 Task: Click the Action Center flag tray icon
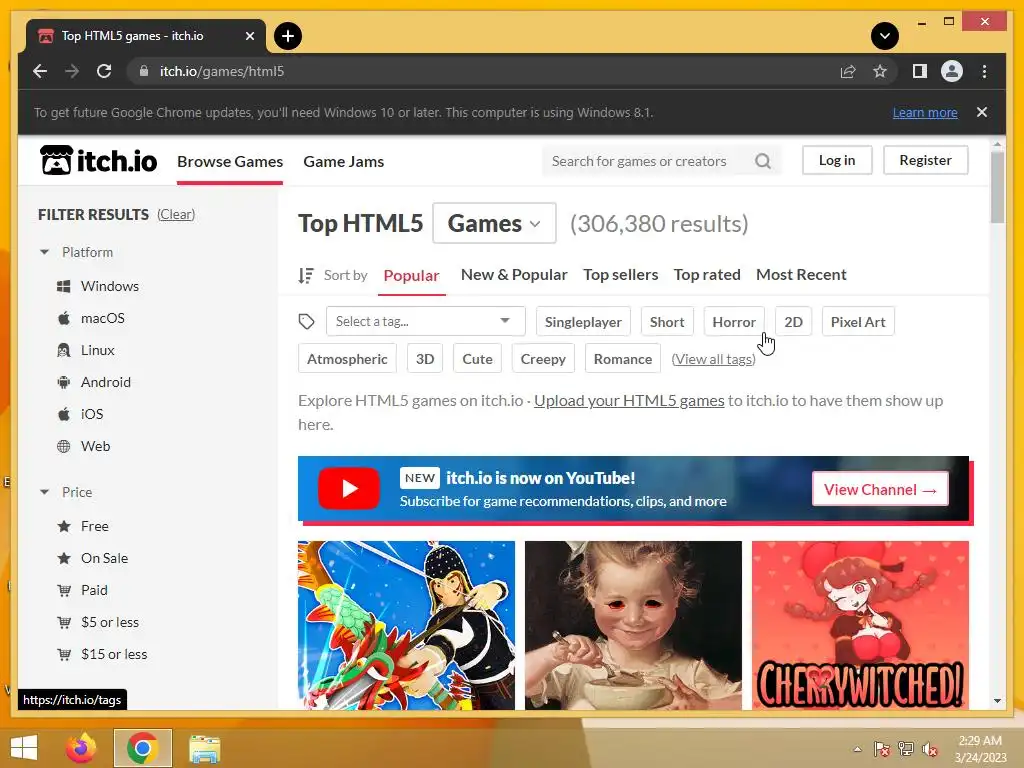(x=882, y=748)
